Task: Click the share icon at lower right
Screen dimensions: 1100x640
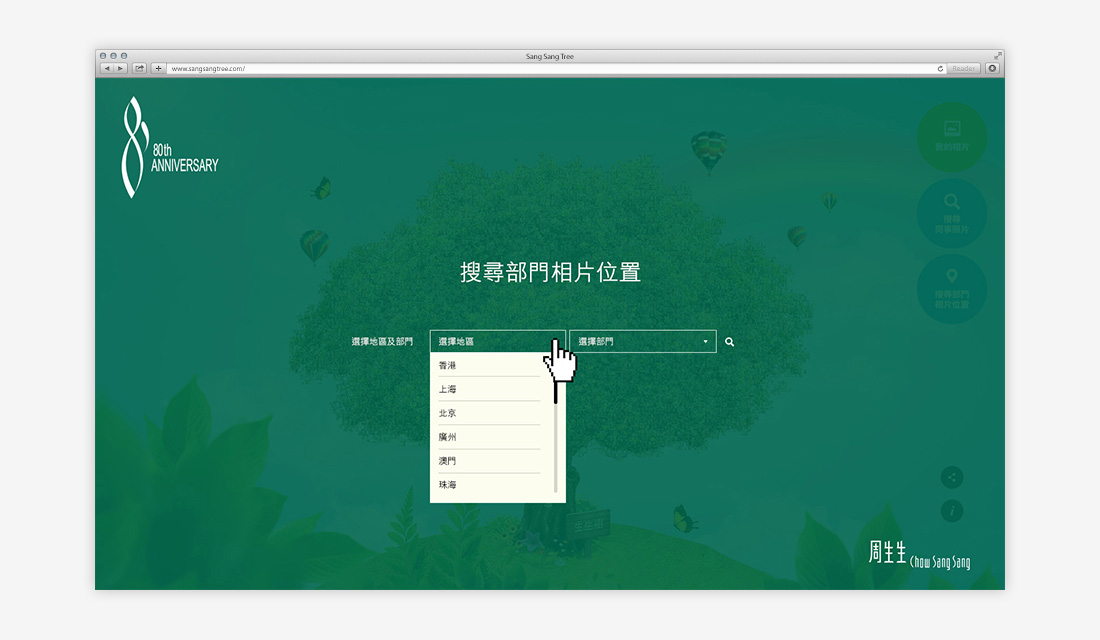Action: [952, 478]
